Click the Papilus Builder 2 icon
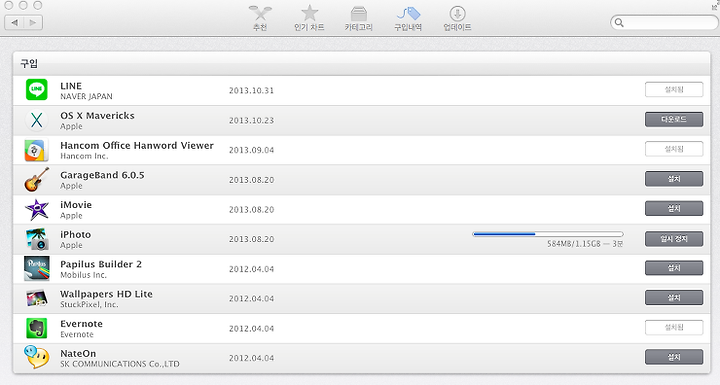This screenshot has width=720, height=385. (37, 269)
